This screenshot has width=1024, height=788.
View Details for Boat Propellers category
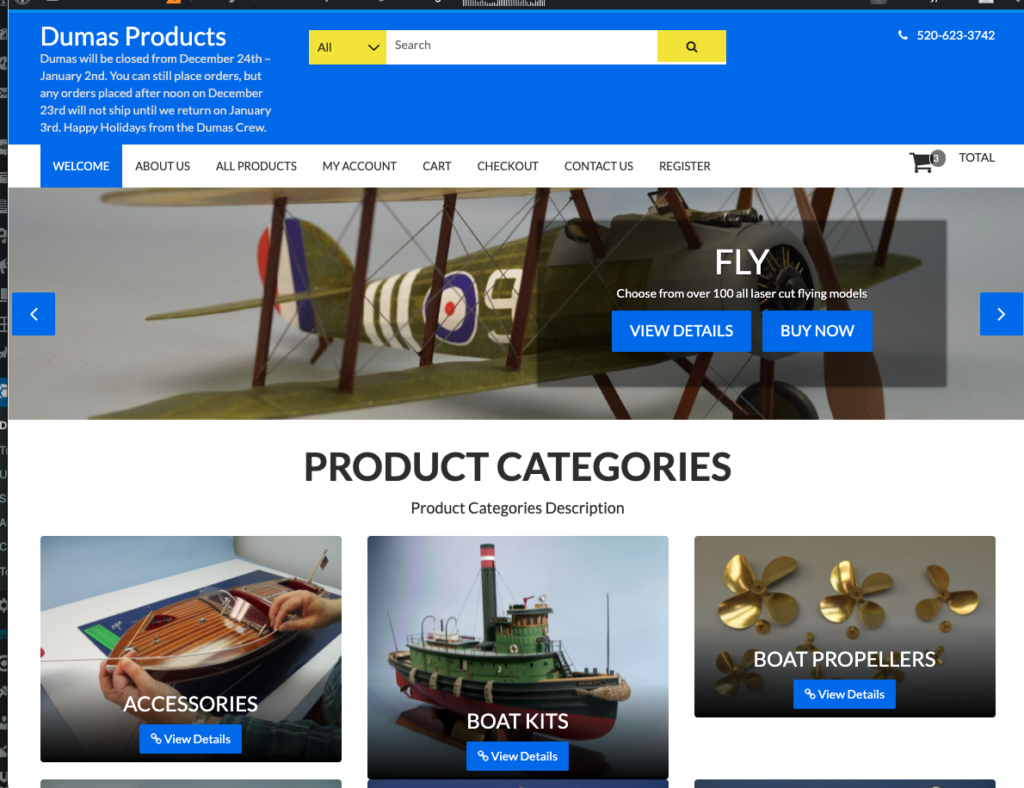[x=844, y=694]
